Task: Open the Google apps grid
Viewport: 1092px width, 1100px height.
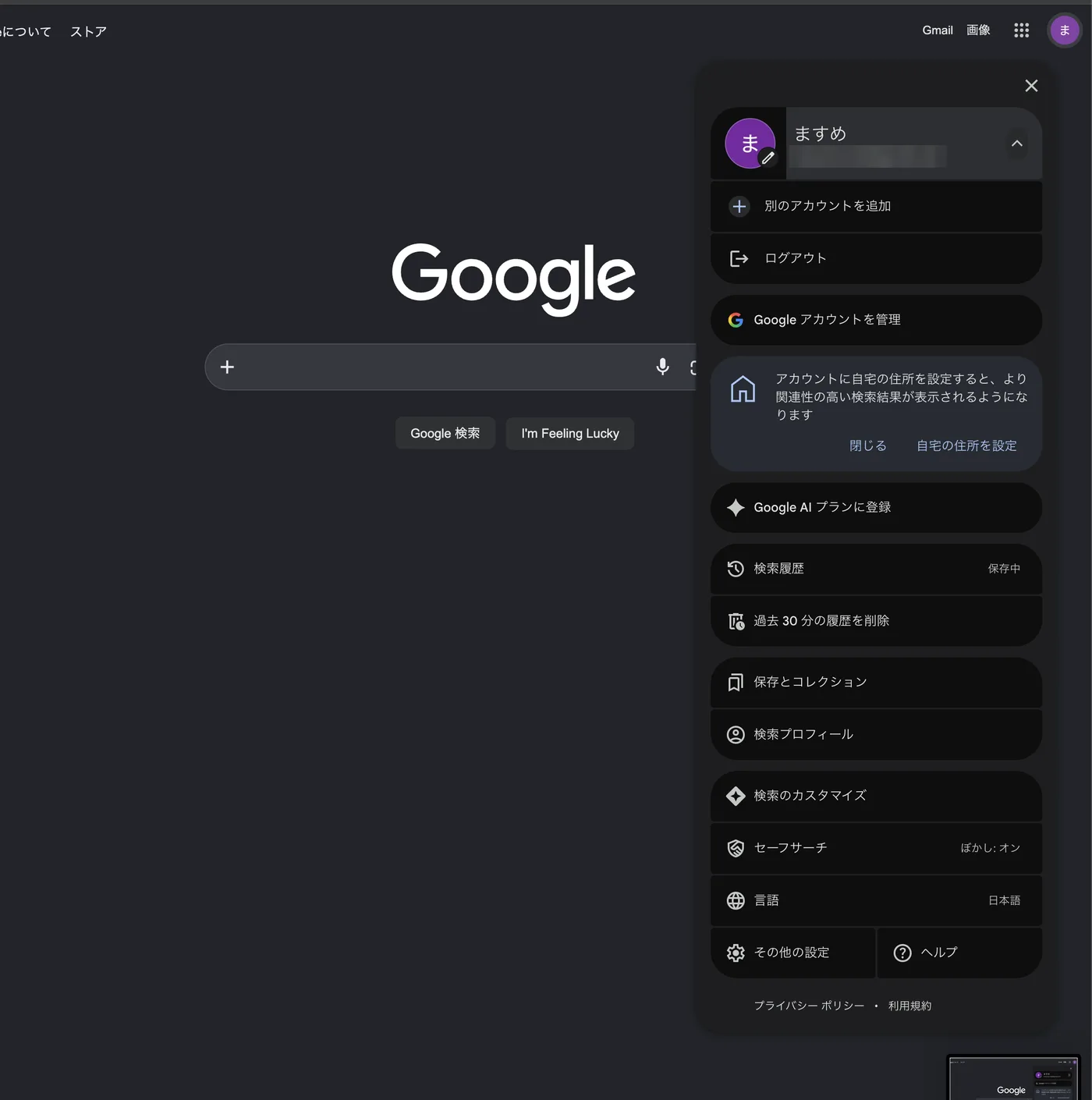Action: click(x=1021, y=30)
